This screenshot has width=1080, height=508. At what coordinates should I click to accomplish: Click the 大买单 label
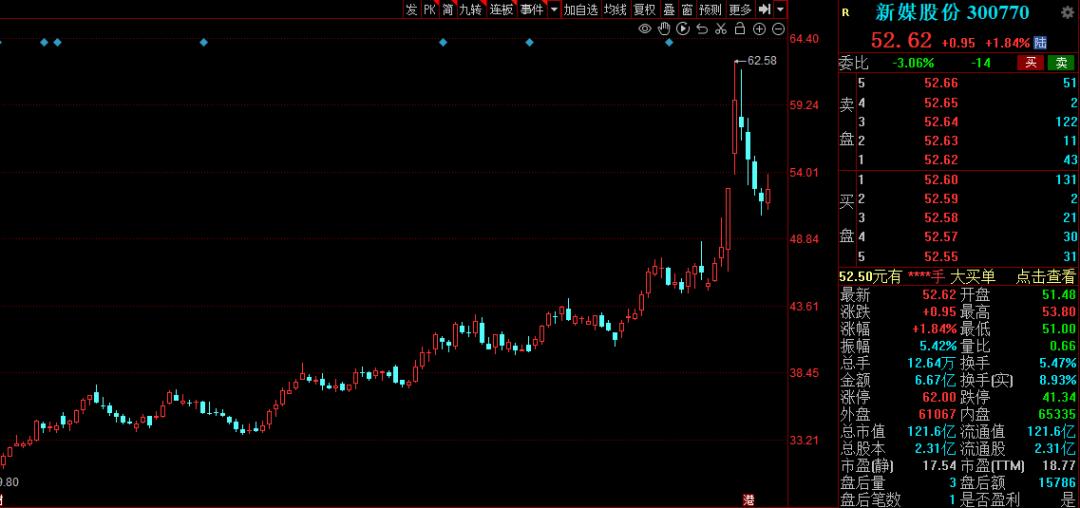tap(973, 277)
